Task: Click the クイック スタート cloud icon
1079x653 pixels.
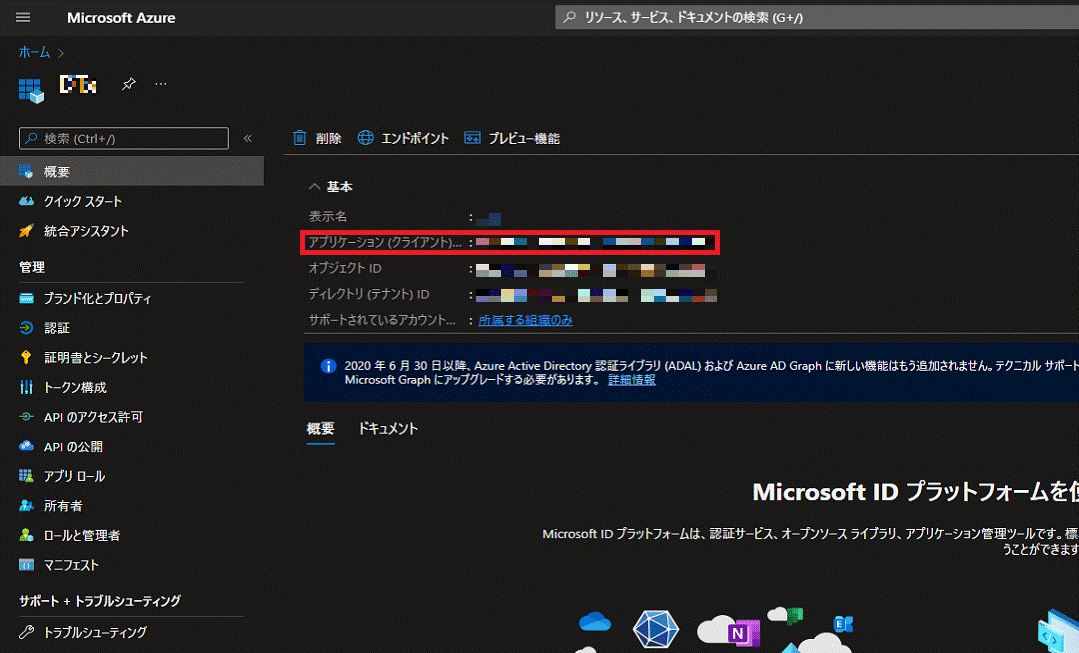Action: tap(26, 201)
